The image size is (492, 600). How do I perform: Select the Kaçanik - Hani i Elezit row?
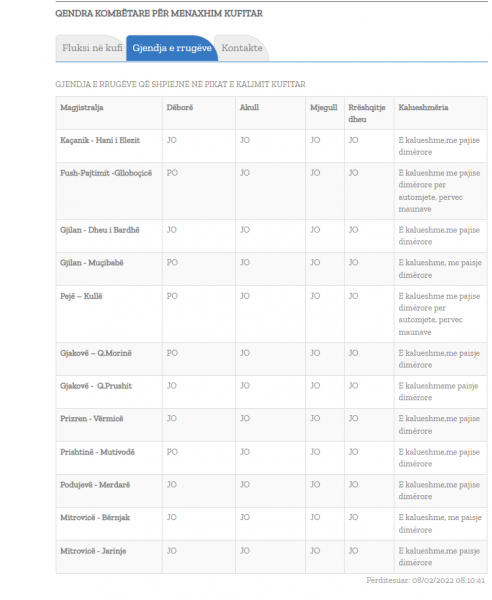click(272, 146)
